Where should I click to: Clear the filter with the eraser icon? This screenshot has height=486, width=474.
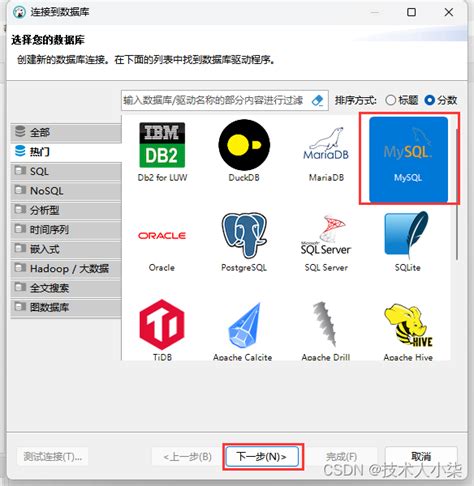(x=317, y=100)
